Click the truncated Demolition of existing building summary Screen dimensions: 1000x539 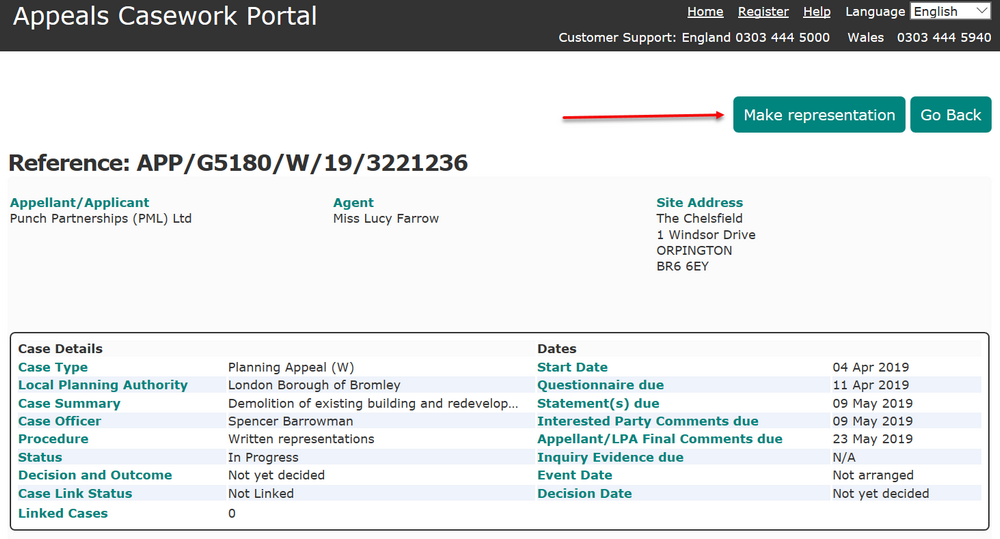[373, 403]
